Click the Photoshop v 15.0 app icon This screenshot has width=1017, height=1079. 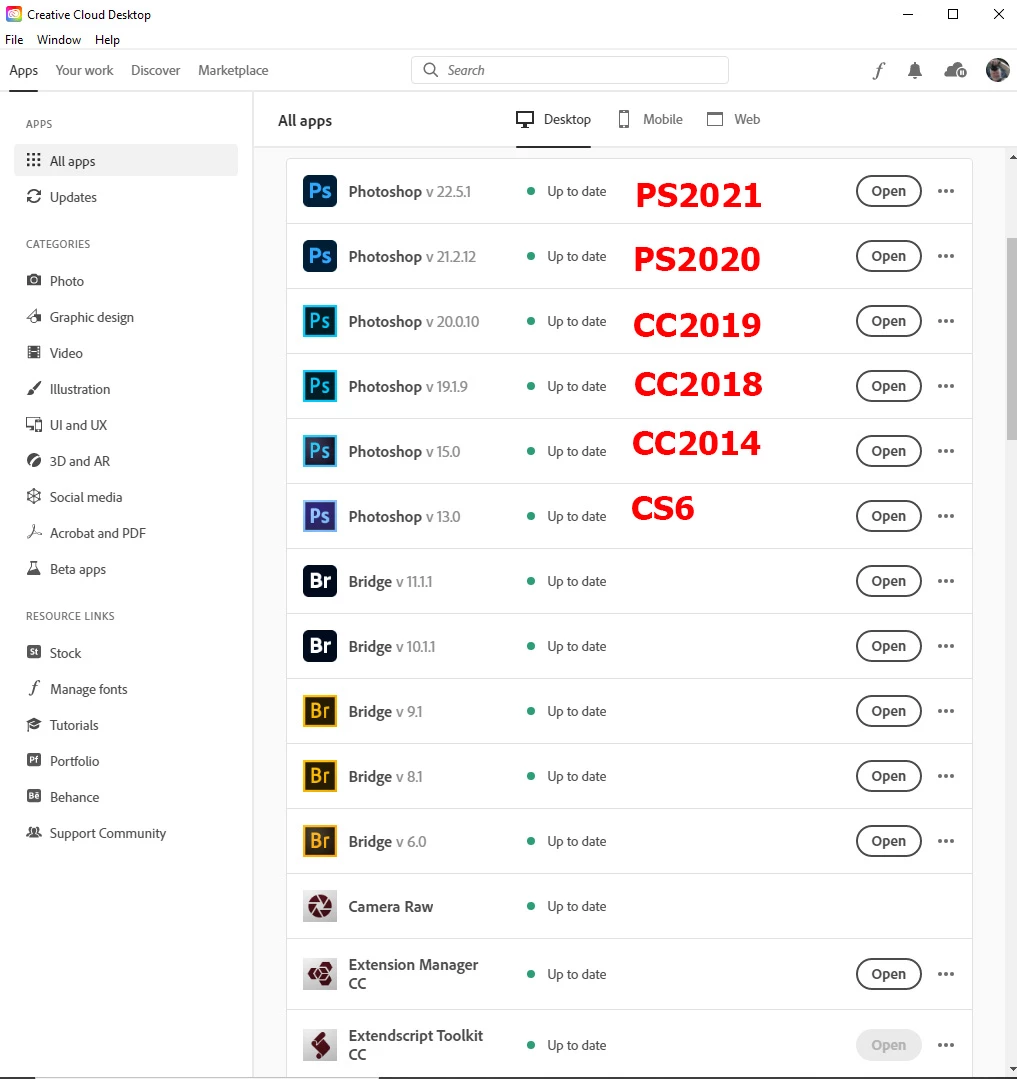click(x=320, y=451)
